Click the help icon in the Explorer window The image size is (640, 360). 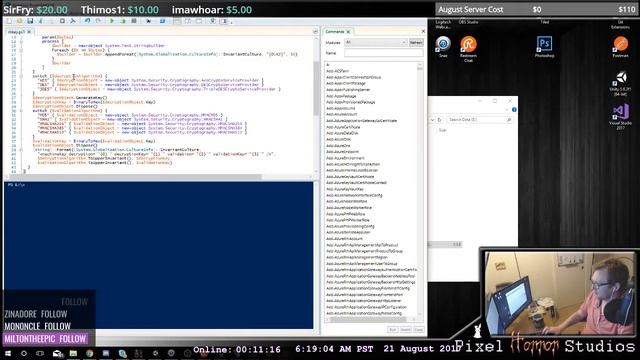point(514,109)
